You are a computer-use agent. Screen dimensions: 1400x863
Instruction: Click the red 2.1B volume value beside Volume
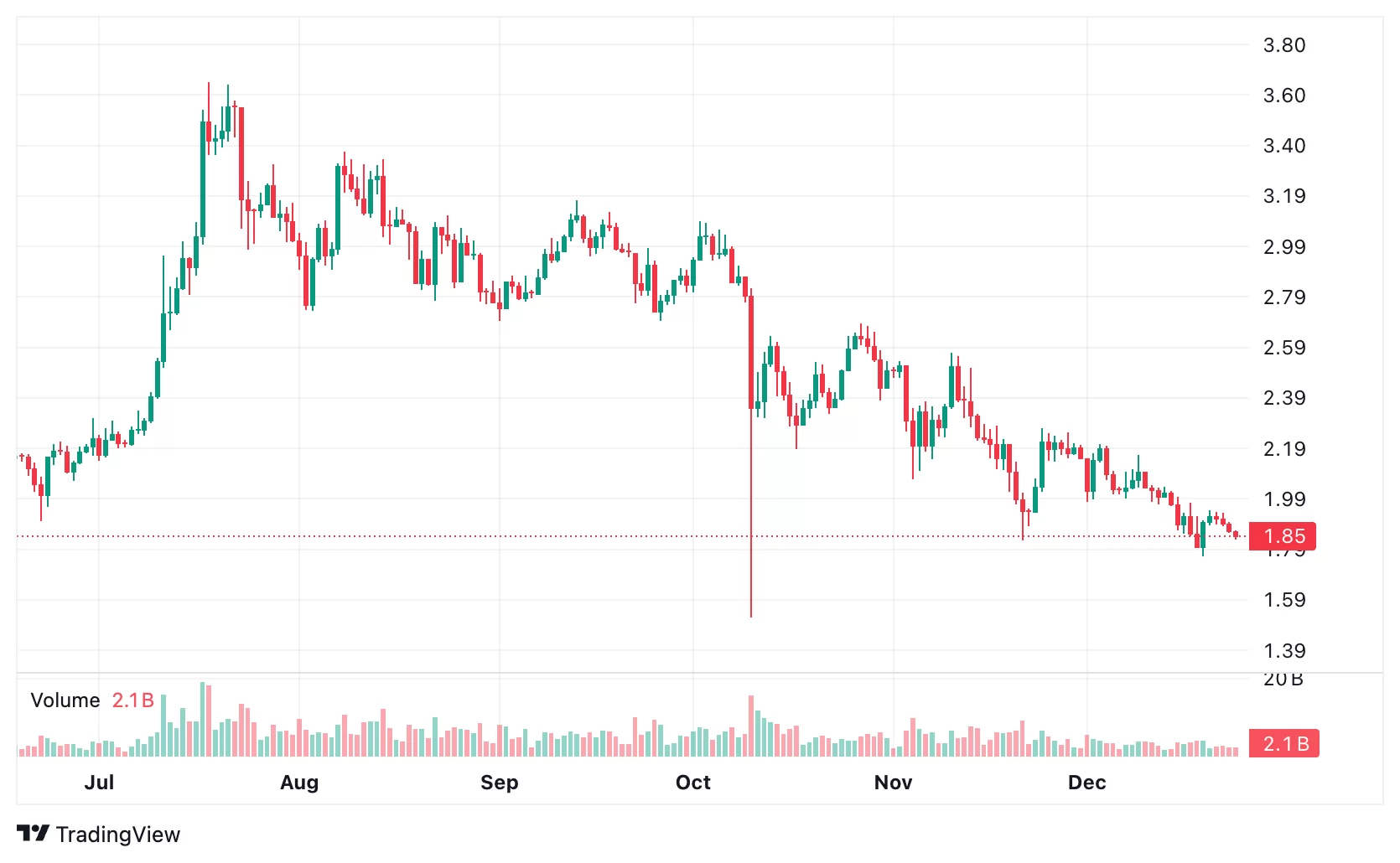(133, 700)
